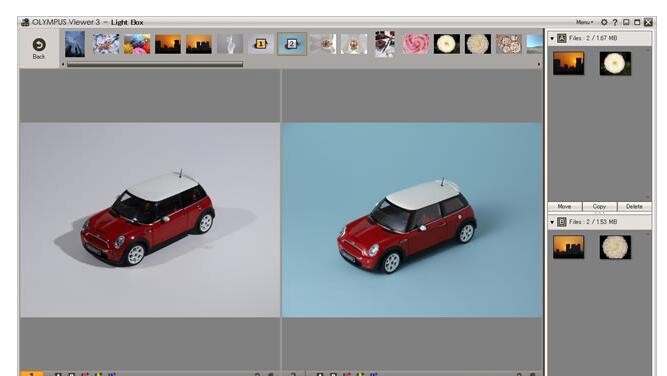This screenshot has width=667, height=376.
Task: Select the white orchid thumbnail beside the dessert photo
Action: click(353, 44)
